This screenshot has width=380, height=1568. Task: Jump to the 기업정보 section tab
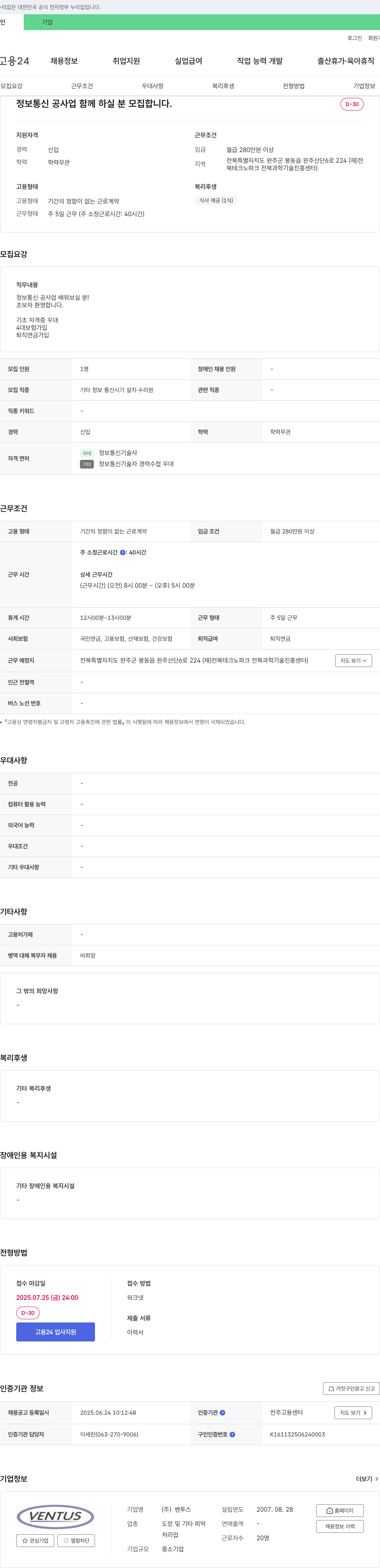click(364, 86)
